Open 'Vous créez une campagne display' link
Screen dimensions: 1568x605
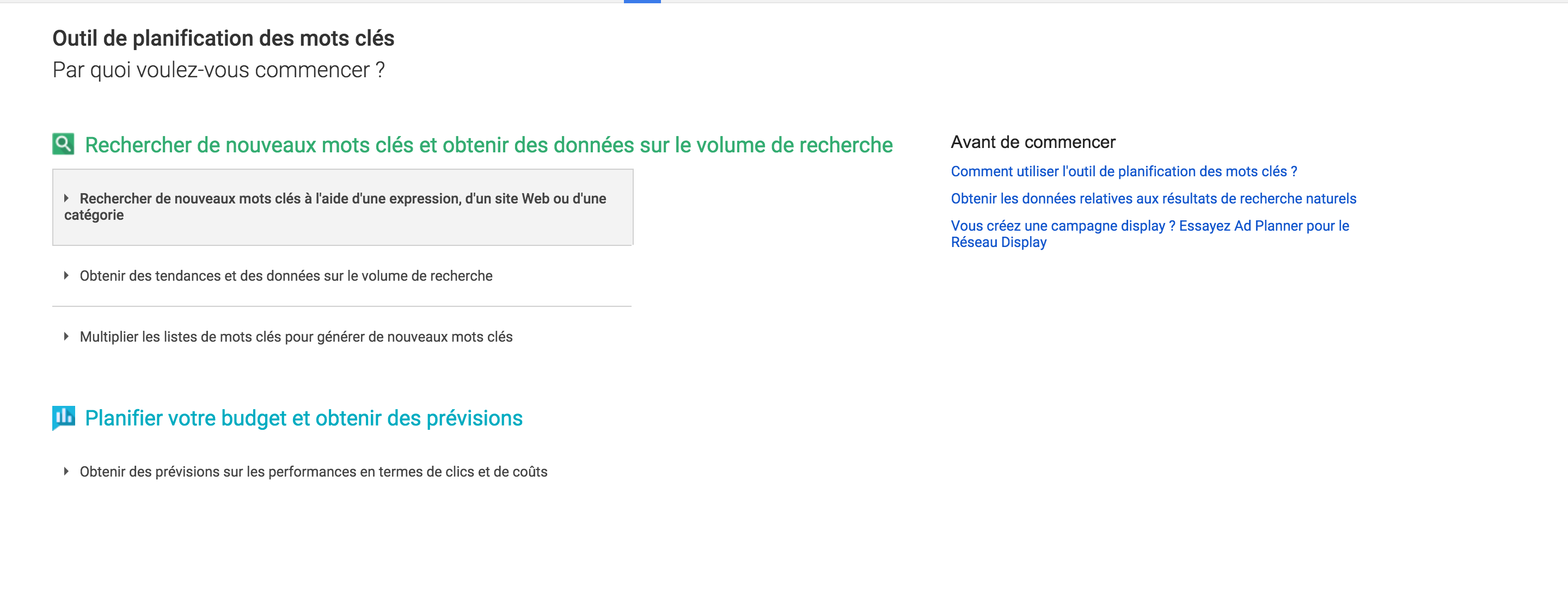pos(1150,233)
